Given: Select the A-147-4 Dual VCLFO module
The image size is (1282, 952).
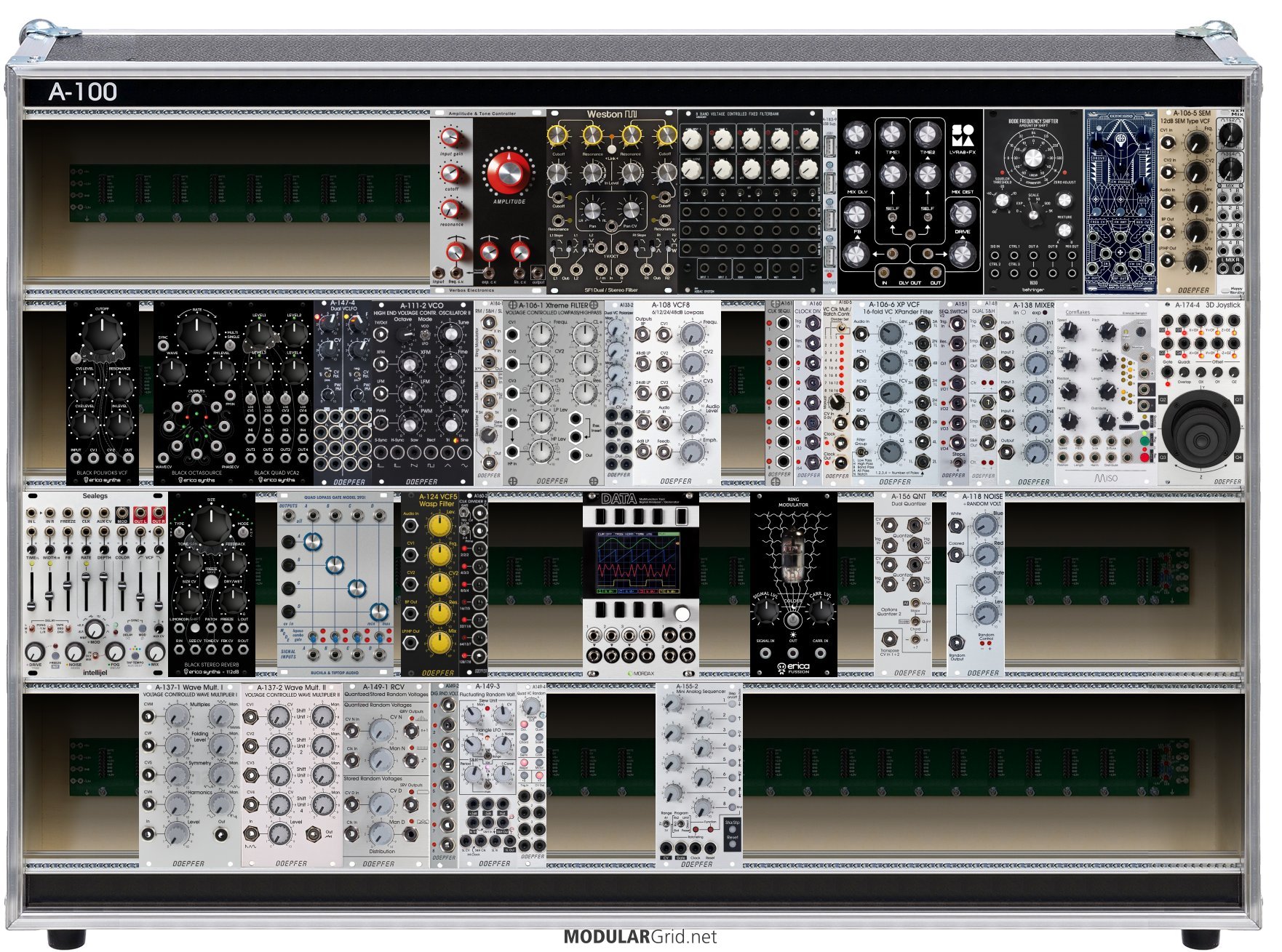Looking at the screenshot, I should coord(343,393).
